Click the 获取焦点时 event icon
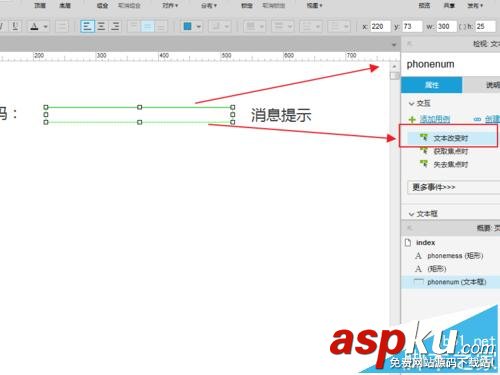Screen dimensions: 500x375 point(424,151)
